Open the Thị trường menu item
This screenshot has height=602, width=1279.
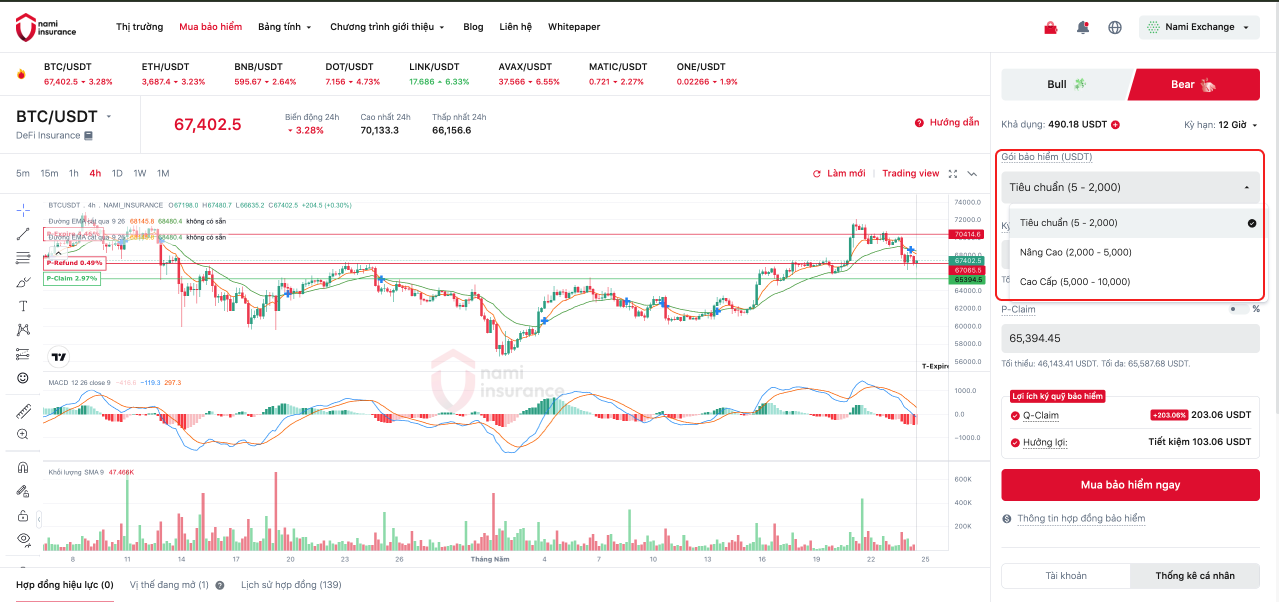(x=139, y=27)
